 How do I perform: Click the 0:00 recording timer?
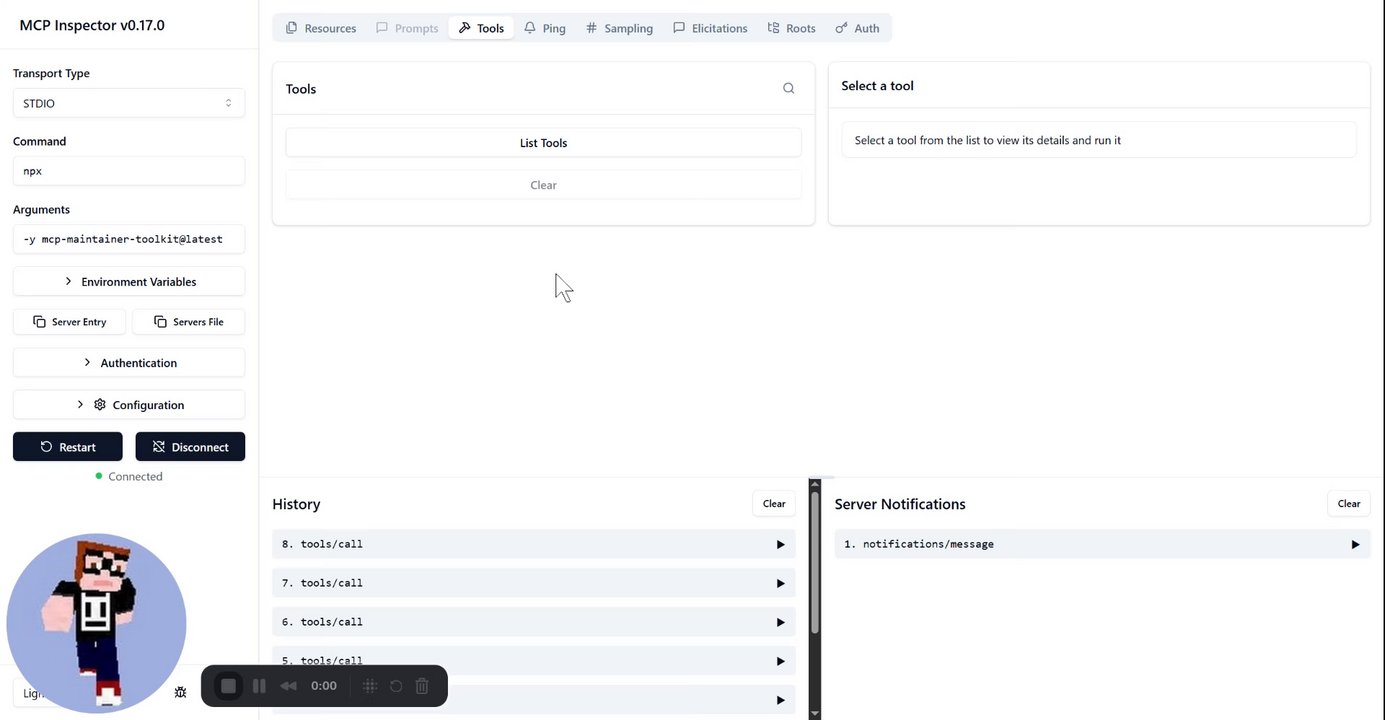coord(324,686)
